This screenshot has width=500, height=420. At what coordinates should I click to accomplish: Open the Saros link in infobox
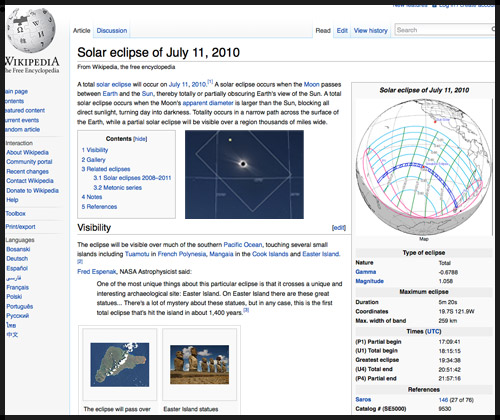363,399
